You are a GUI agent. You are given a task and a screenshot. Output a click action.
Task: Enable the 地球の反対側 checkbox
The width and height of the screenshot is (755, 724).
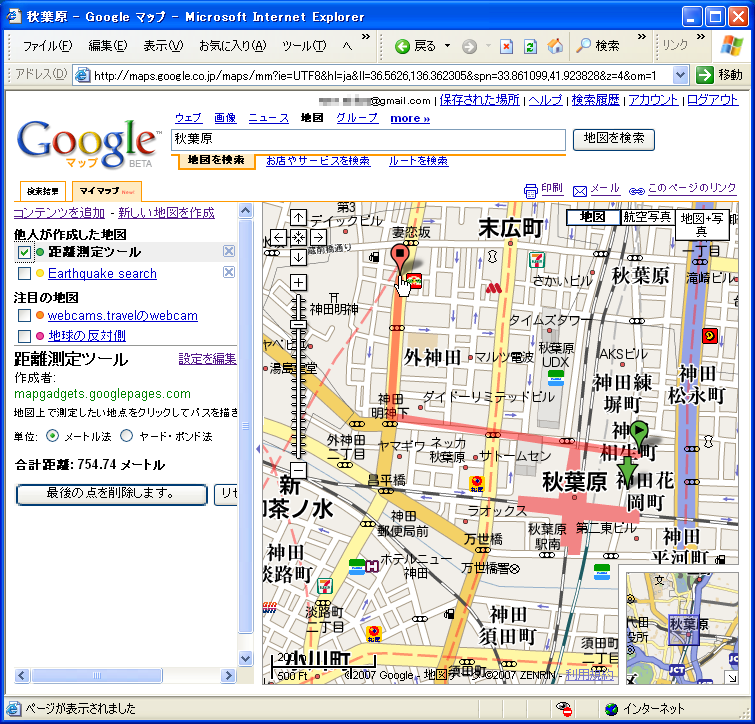pyautogui.click(x=24, y=336)
